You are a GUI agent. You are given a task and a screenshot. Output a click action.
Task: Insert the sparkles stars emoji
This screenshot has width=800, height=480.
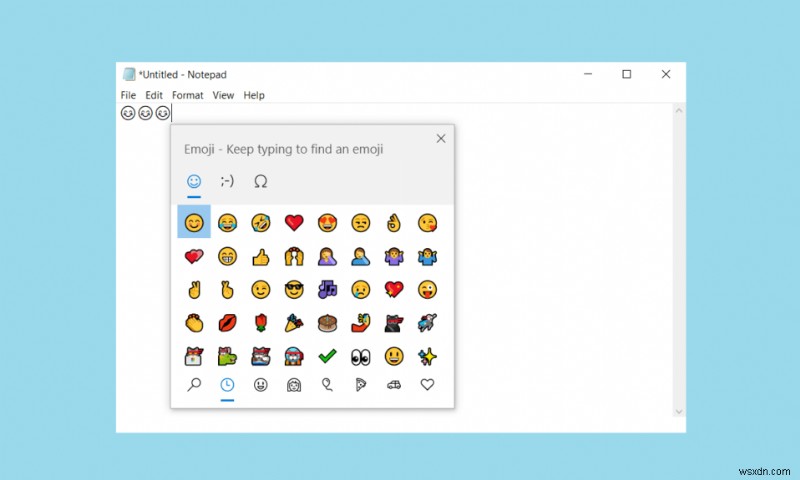coord(427,356)
